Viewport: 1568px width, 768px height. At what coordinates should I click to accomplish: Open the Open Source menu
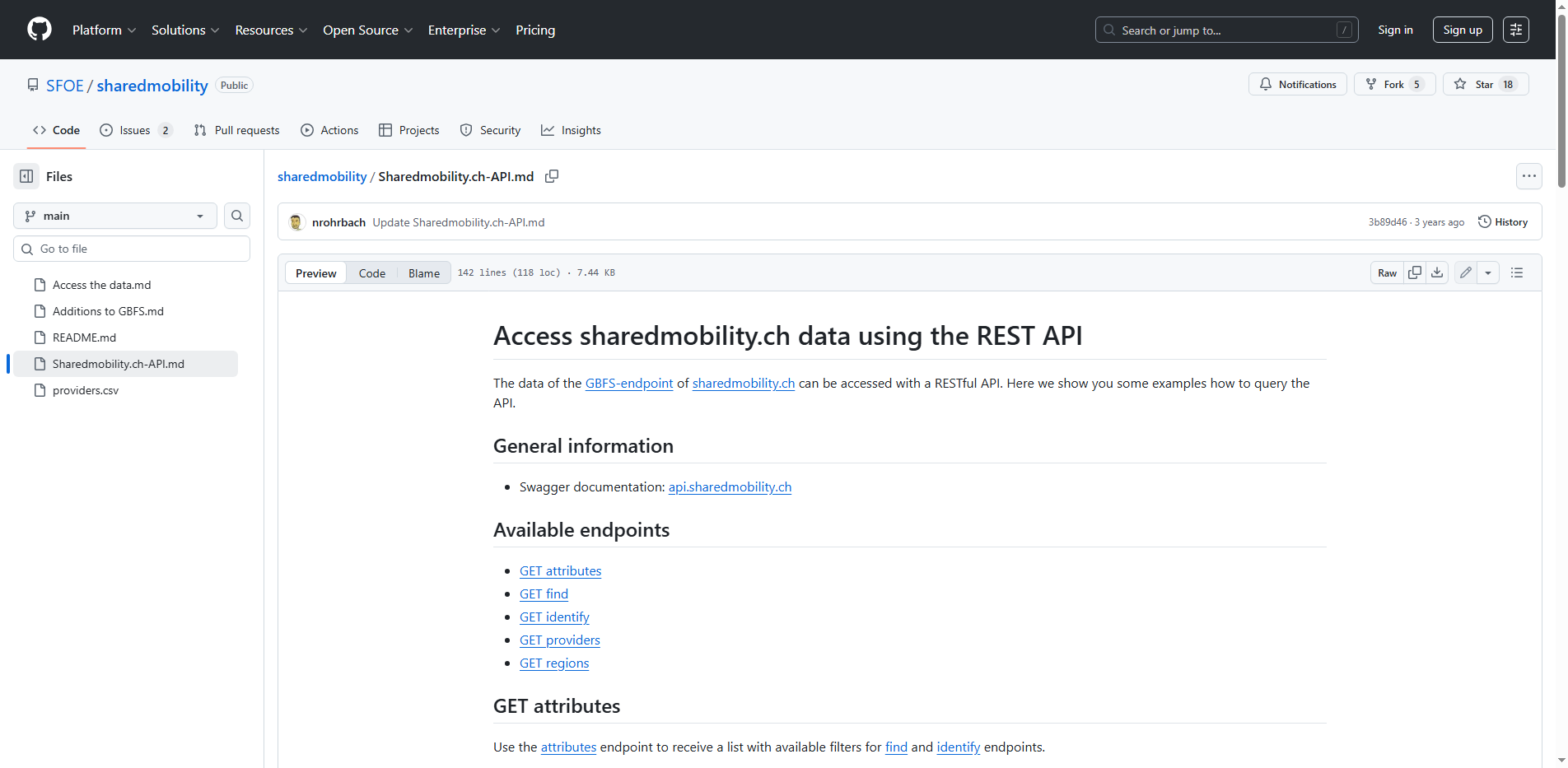[367, 30]
